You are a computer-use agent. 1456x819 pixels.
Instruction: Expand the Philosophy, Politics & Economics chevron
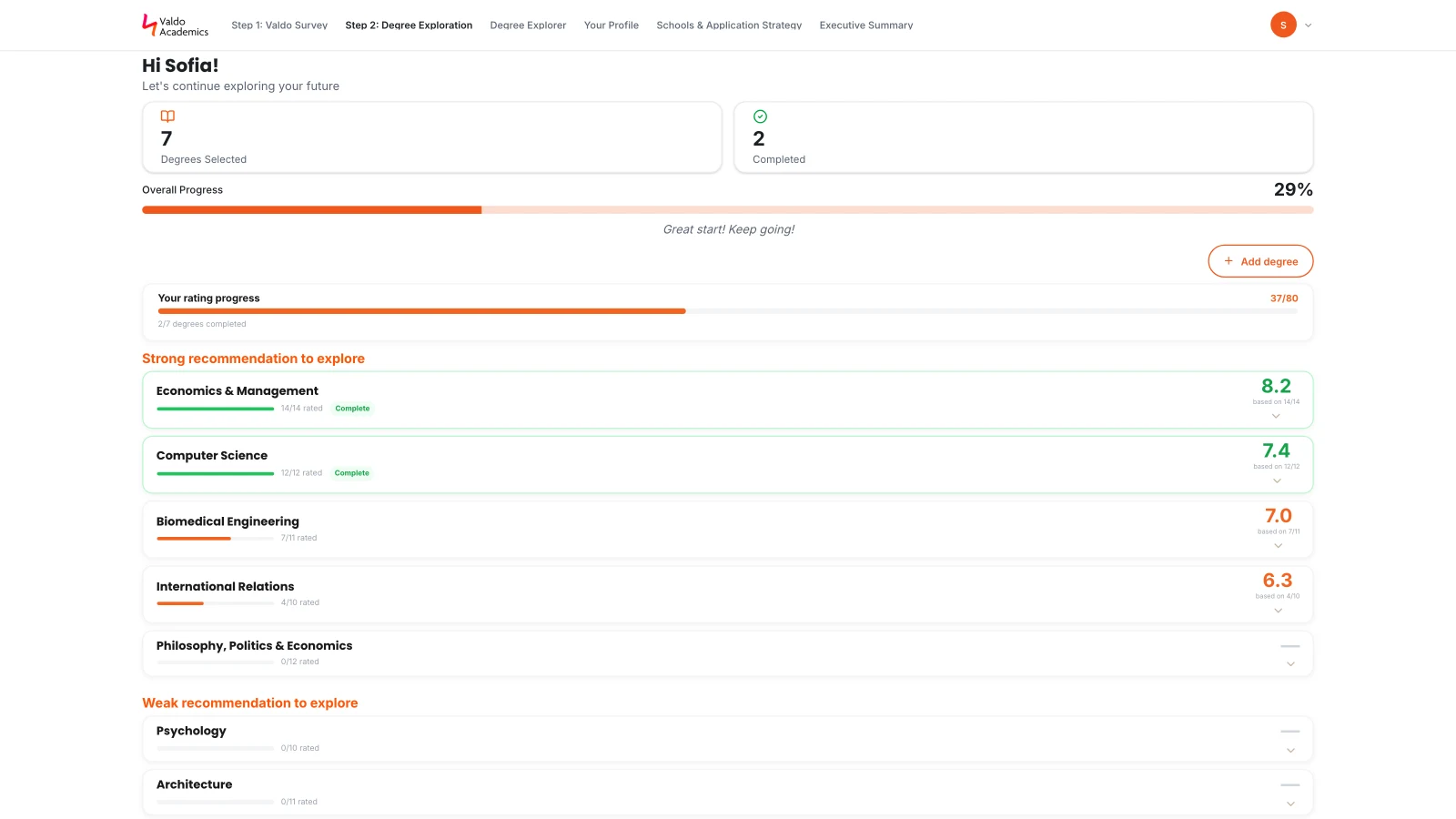tap(1290, 664)
